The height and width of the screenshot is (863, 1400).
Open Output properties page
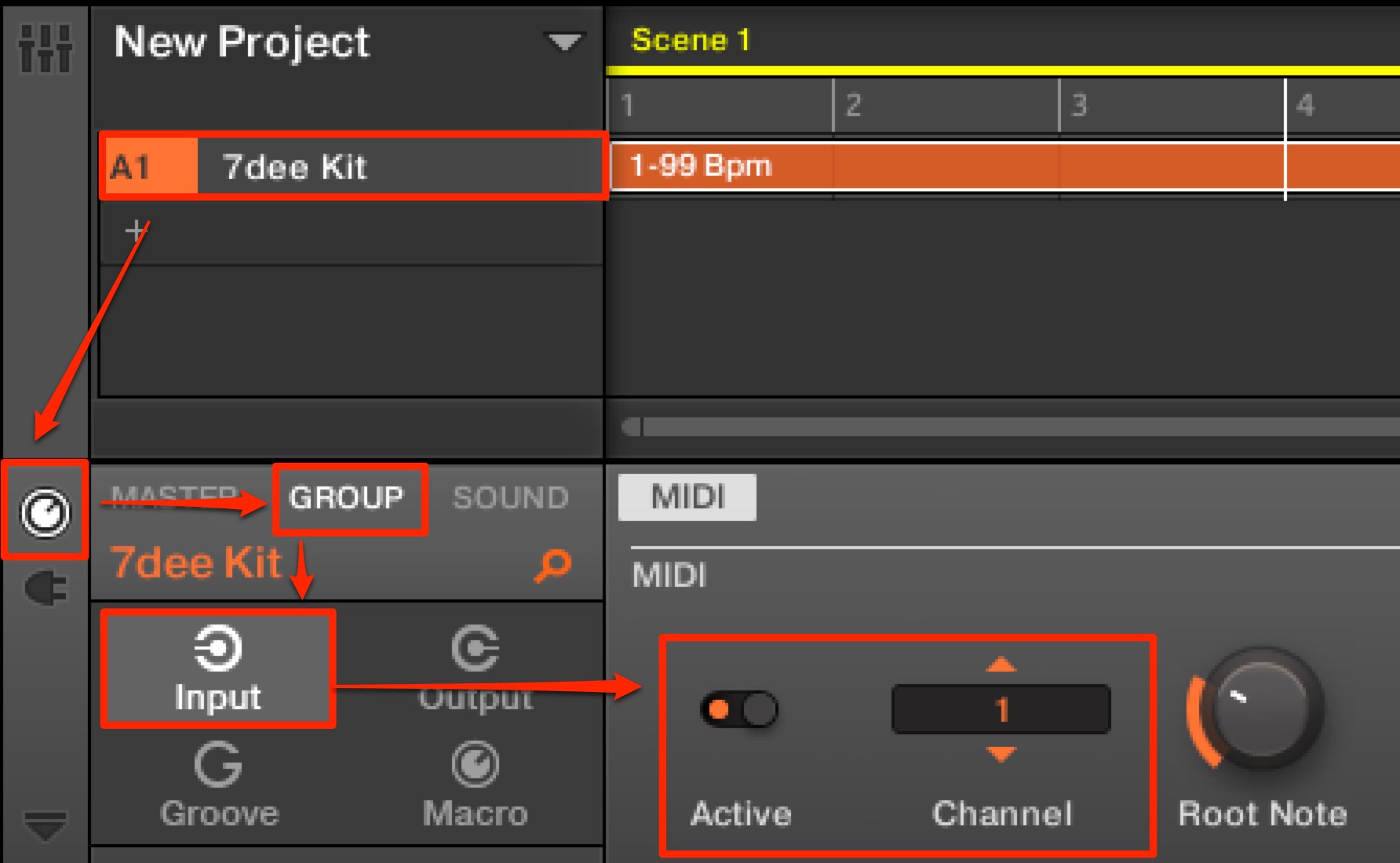tap(475, 669)
